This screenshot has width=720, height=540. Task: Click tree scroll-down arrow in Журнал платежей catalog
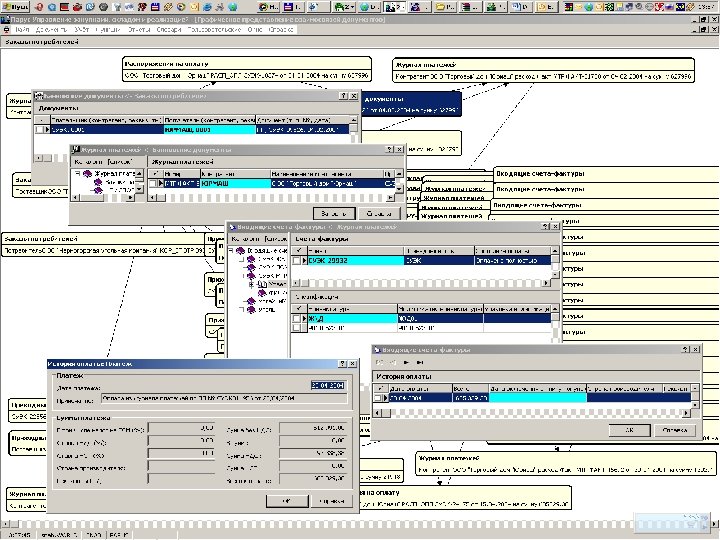click(x=140, y=189)
